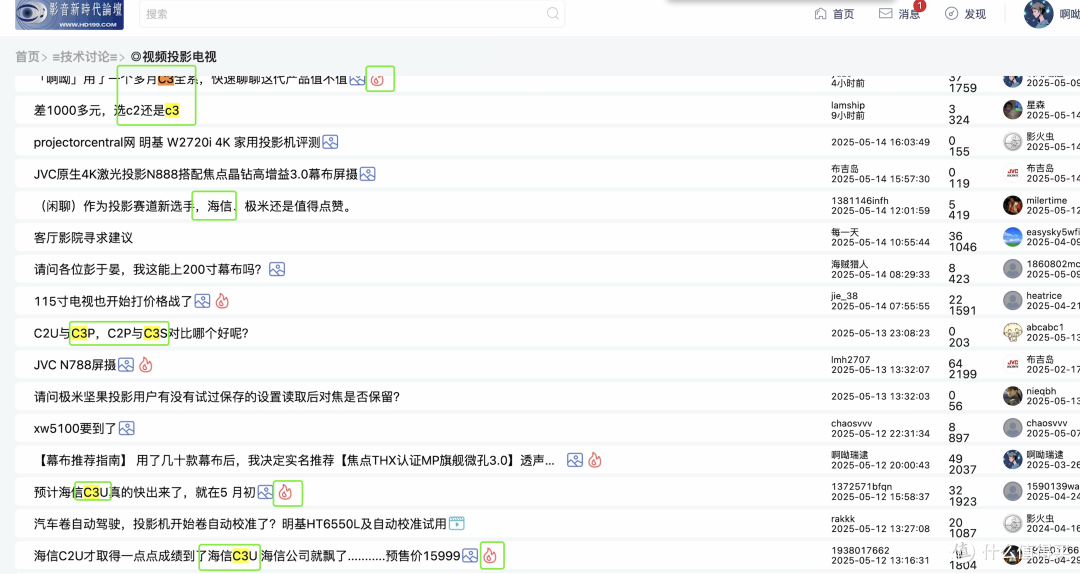Screen dimensions: 1080x574
Task: Click the forum logo at top left
Action: coord(69,14)
